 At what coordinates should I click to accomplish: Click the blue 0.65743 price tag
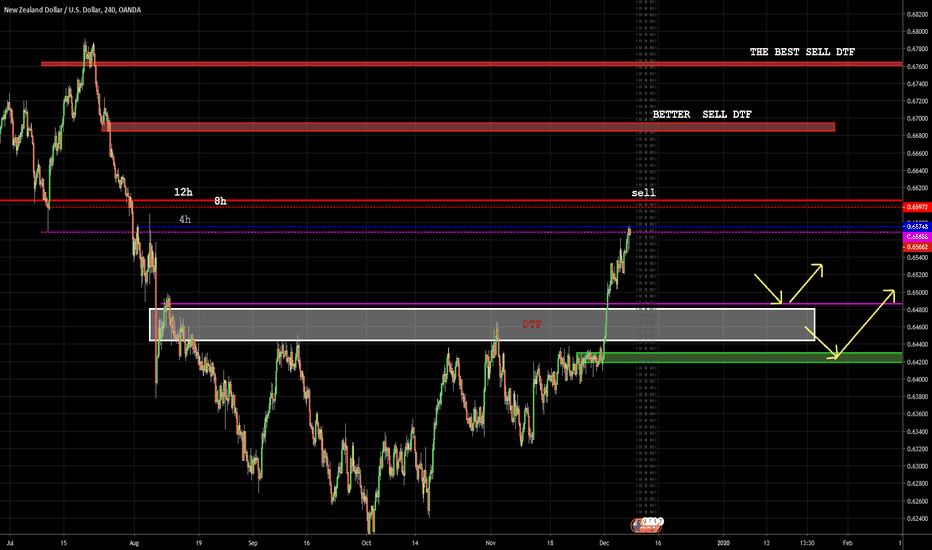[916, 227]
